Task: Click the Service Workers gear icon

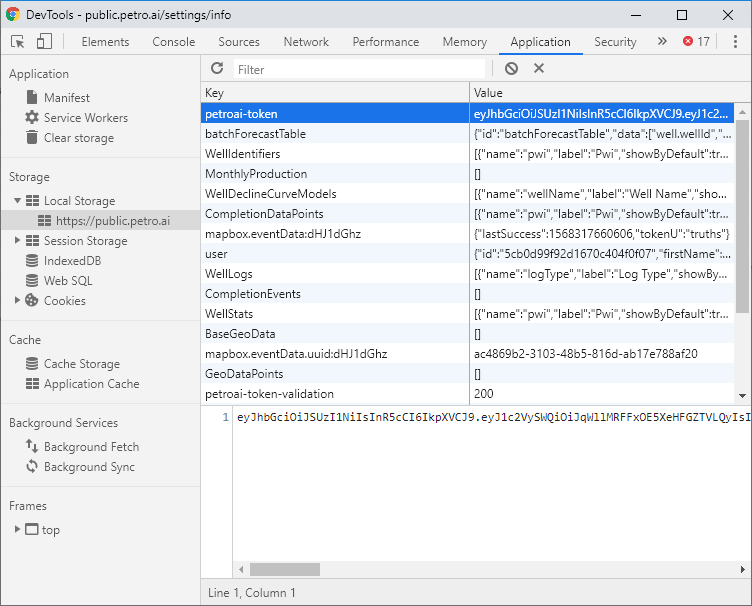Action: pyautogui.click(x=32, y=117)
